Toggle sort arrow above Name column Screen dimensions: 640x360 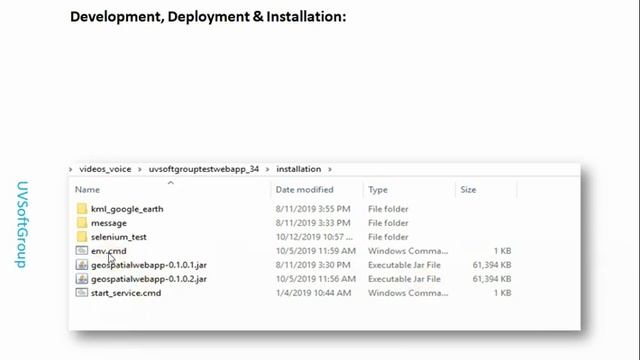click(x=171, y=183)
